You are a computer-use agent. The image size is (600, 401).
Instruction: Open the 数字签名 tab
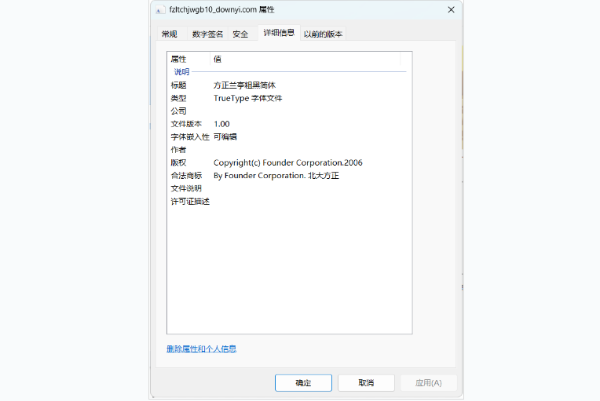[x=207, y=34]
